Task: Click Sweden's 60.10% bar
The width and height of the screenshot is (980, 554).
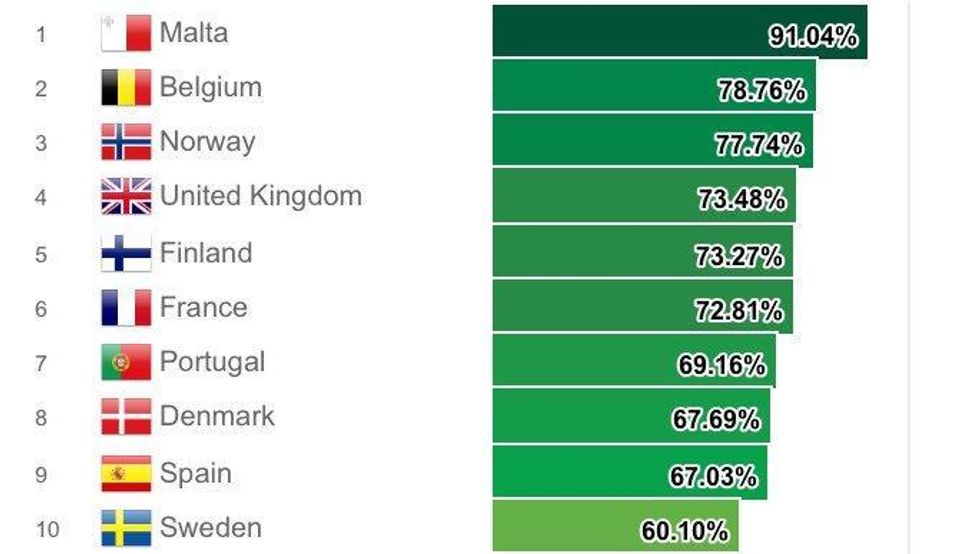Action: tap(615, 526)
